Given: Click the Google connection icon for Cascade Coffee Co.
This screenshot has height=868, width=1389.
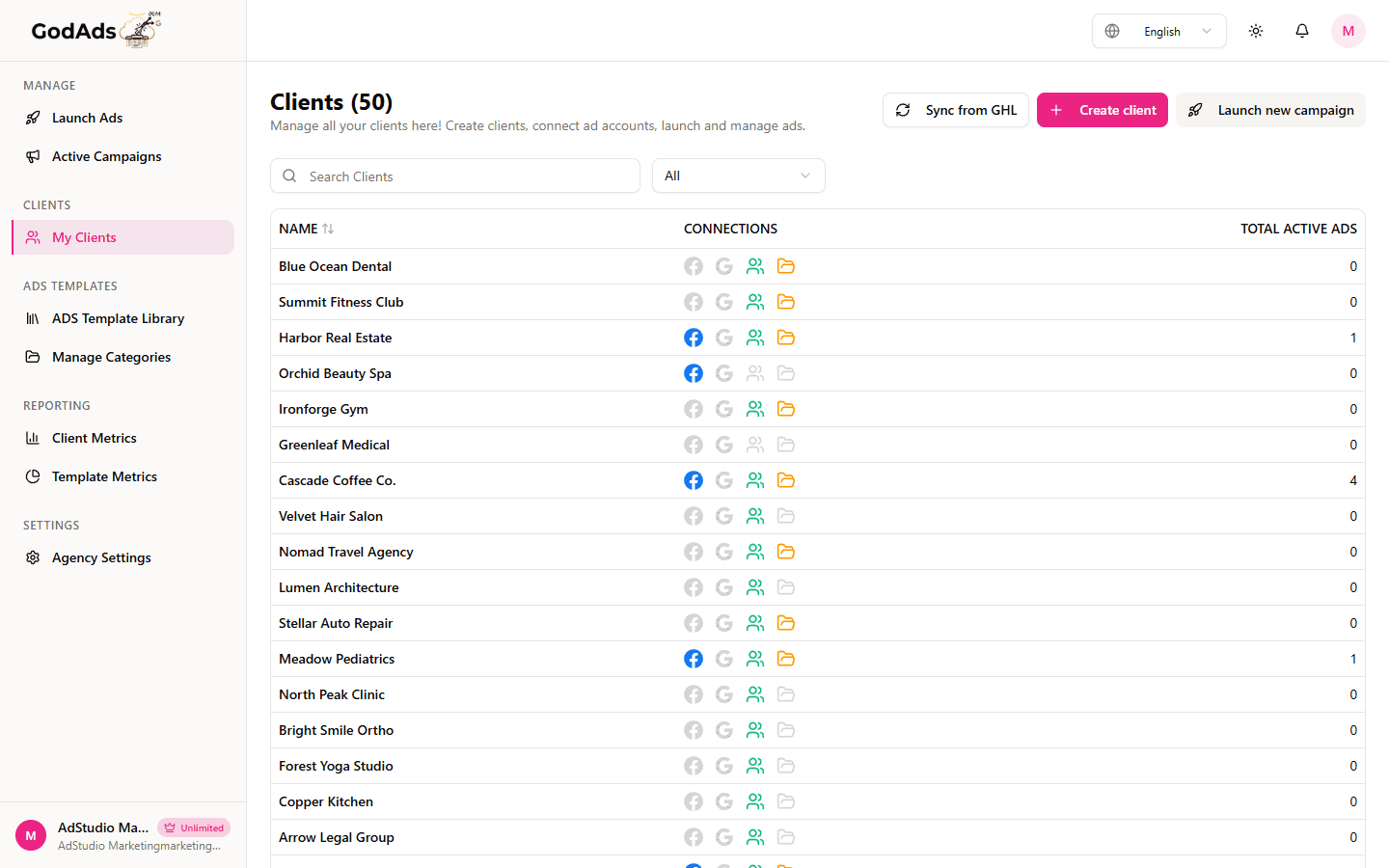Looking at the screenshot, I should (x=724, y=479).
